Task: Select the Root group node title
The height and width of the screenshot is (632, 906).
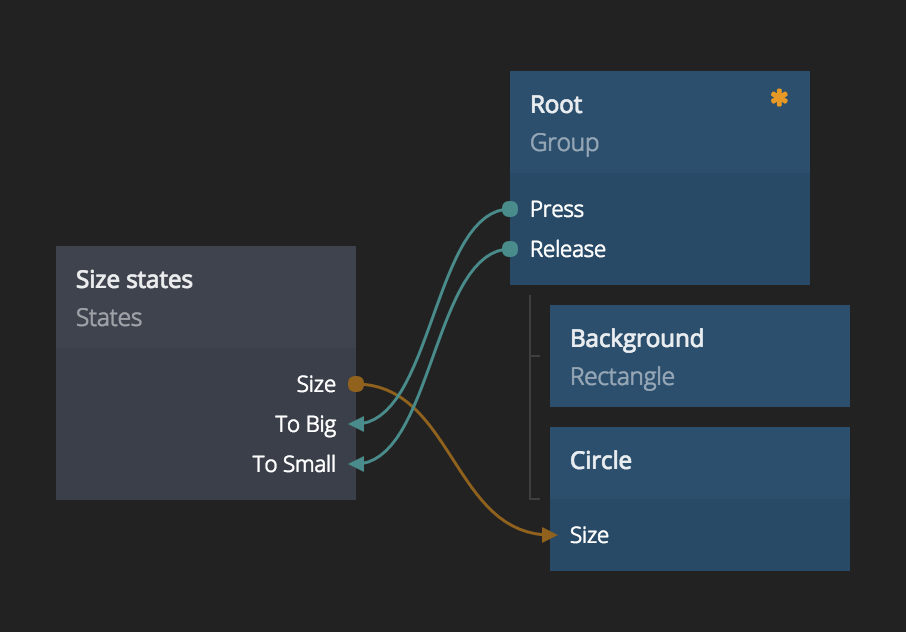Action: (556, 105)
